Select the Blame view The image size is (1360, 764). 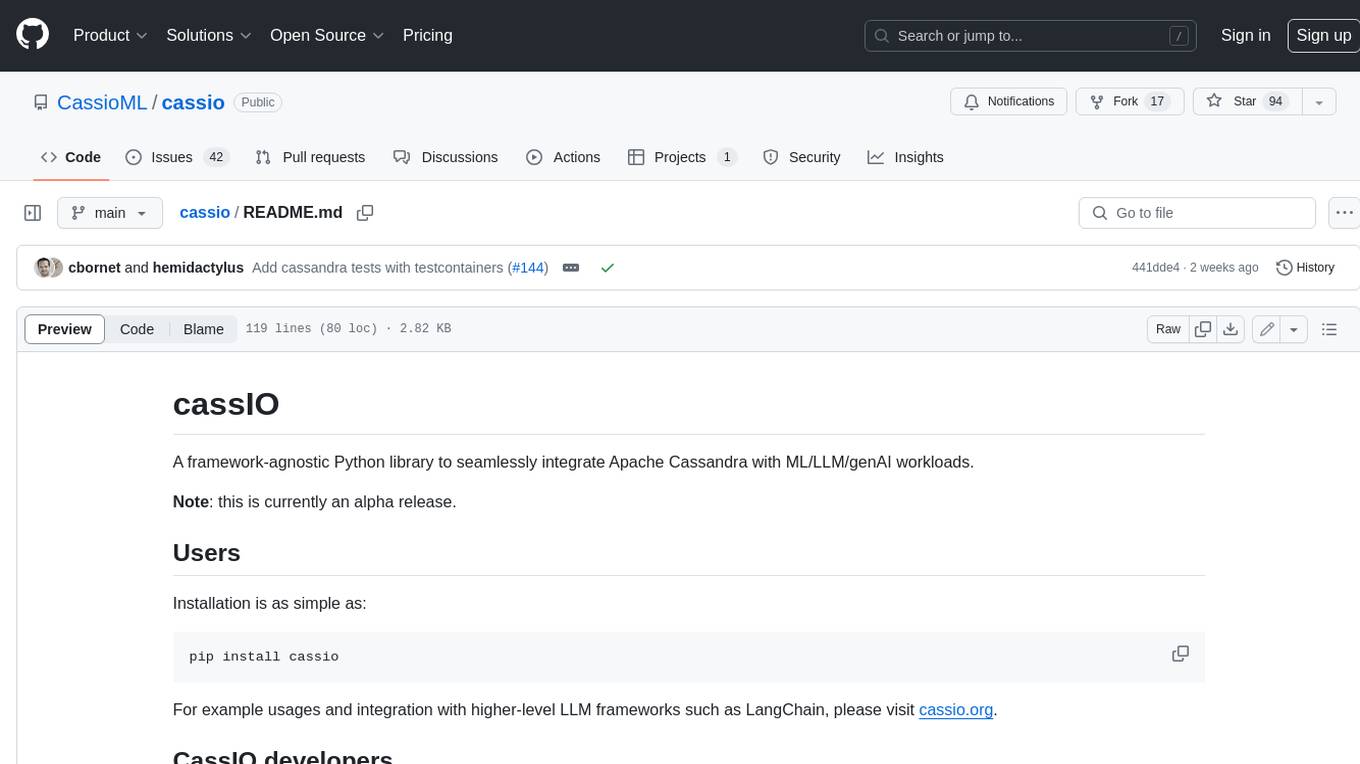(x=203, y=329)
